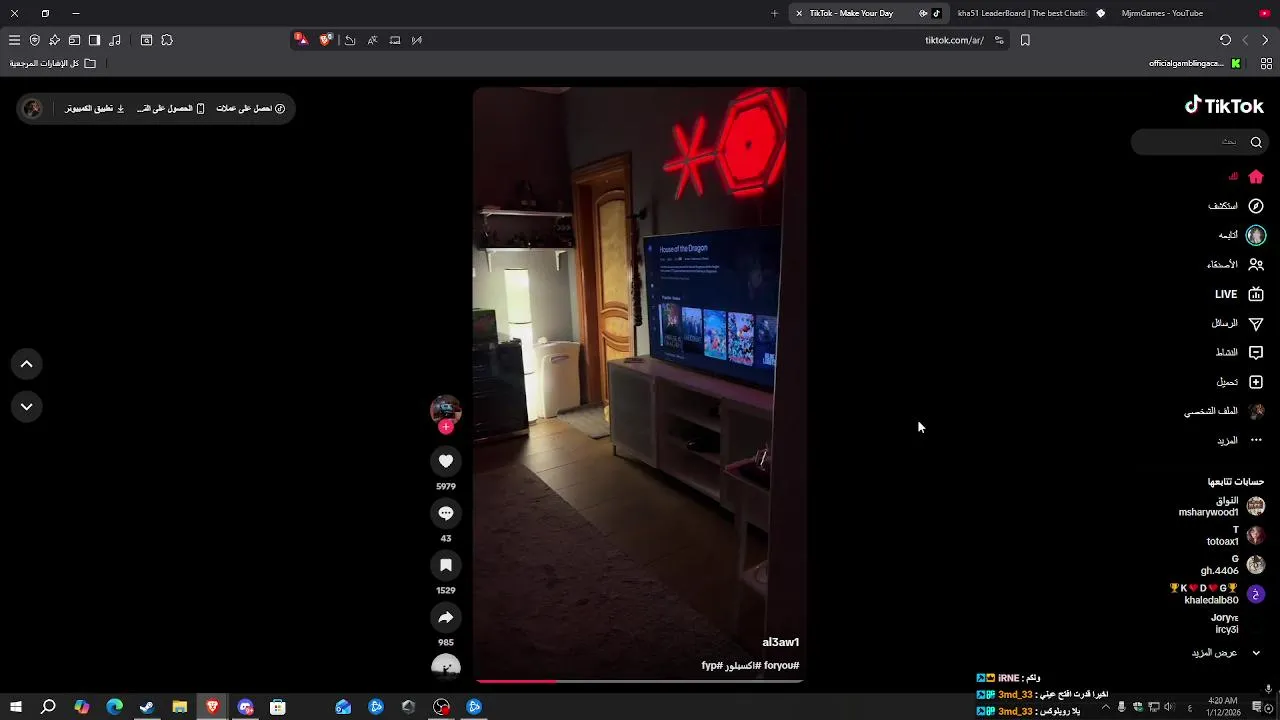Open Discord from the taskbar
This screenshot has width=1280, height=720.
click(x=245, y=707)
